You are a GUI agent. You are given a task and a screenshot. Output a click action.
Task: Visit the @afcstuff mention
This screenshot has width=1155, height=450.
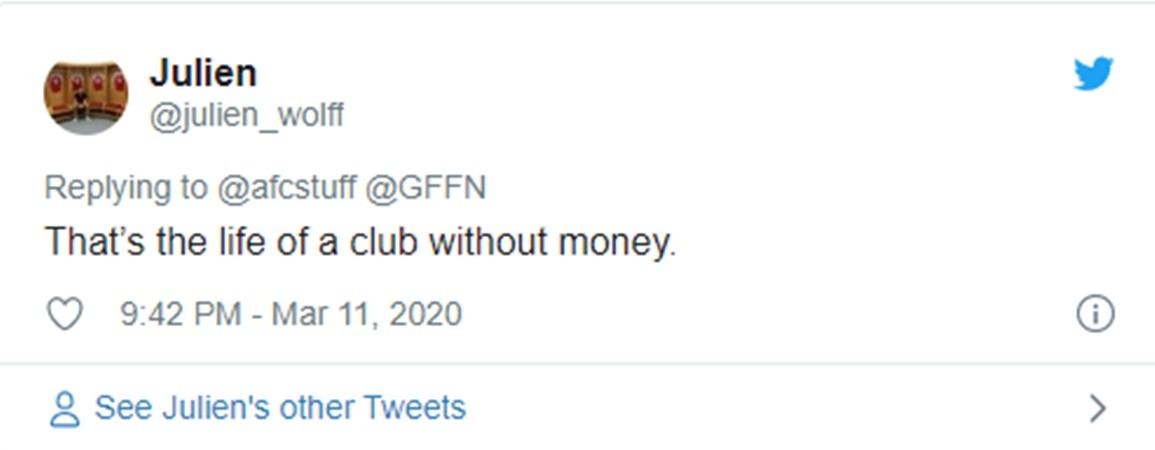click(x=288, y=188)
